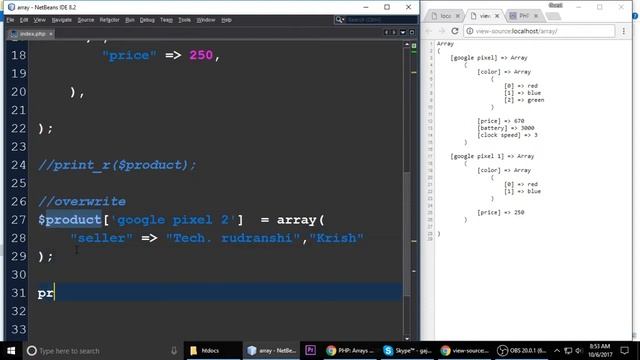Click '[price] => 250' in page source

500,212
